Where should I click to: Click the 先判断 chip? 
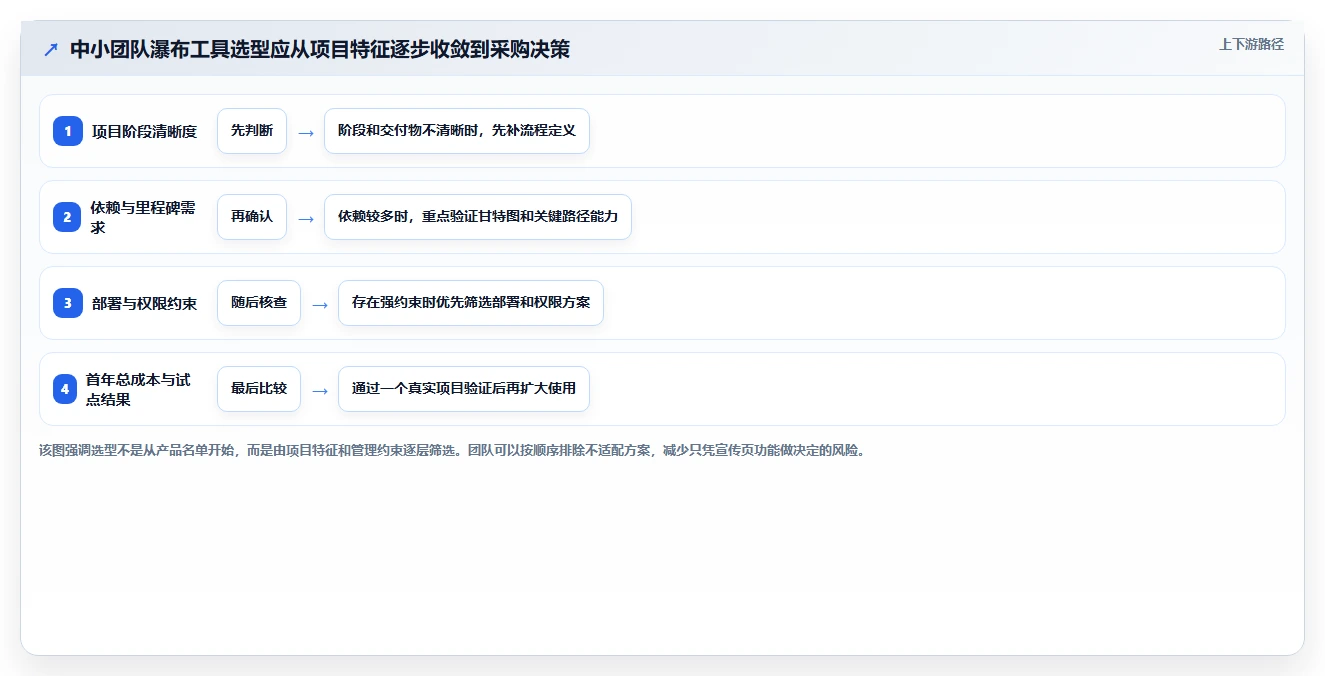pos(252,131)
